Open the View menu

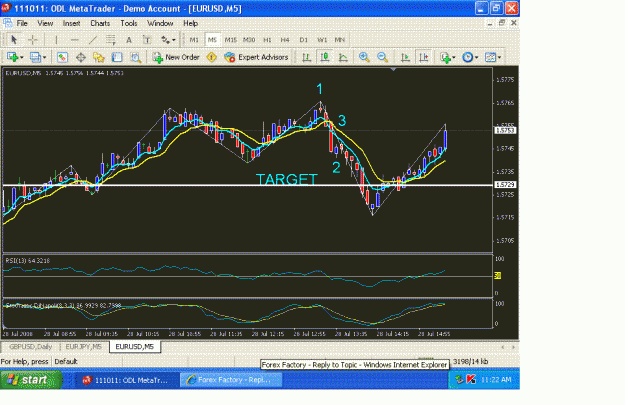45,23
